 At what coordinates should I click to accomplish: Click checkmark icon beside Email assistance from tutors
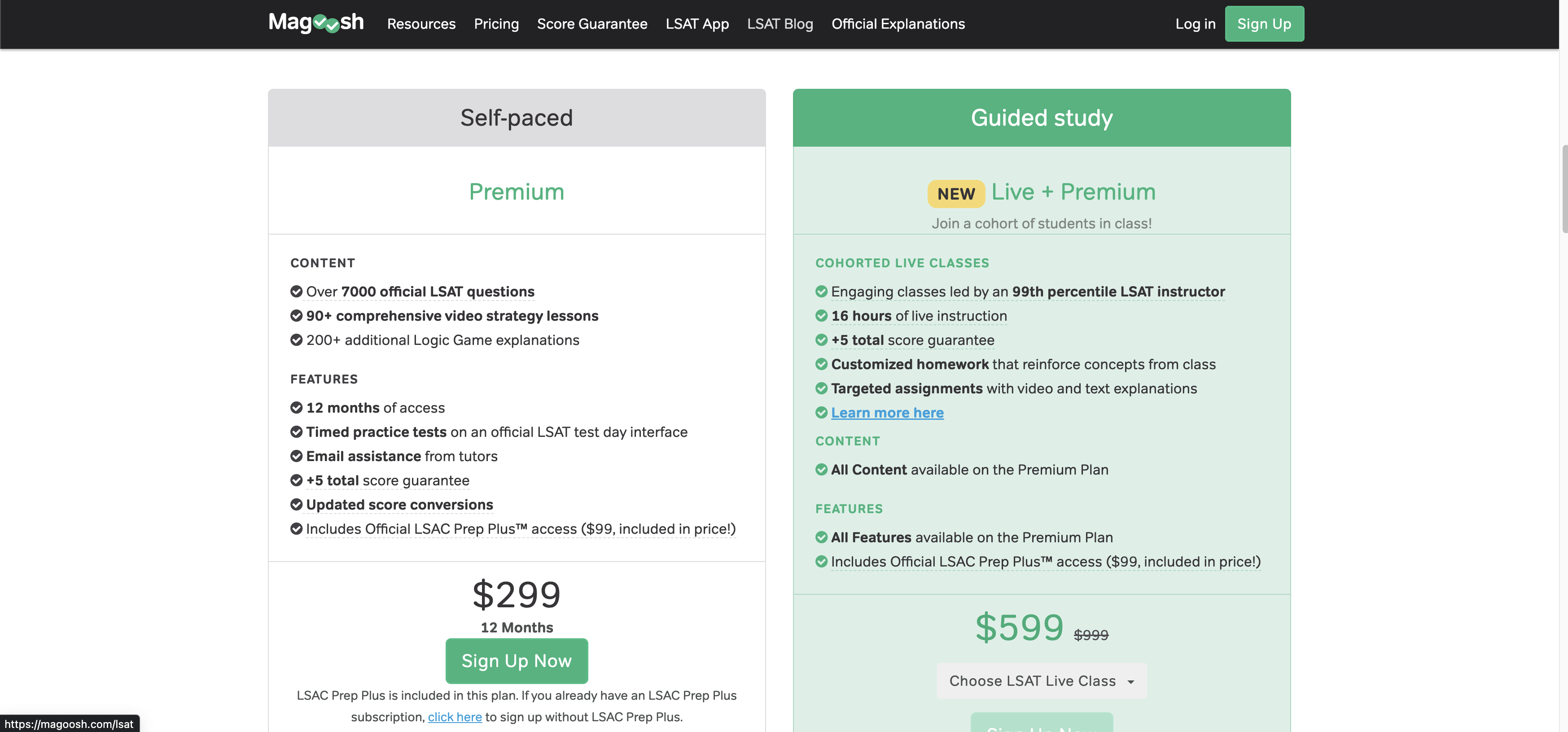[x=297, y=456]
